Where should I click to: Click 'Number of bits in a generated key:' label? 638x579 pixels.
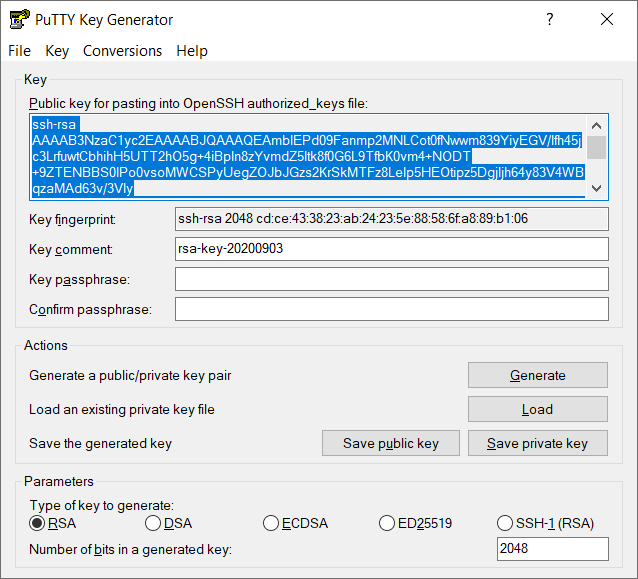point(131,550)
